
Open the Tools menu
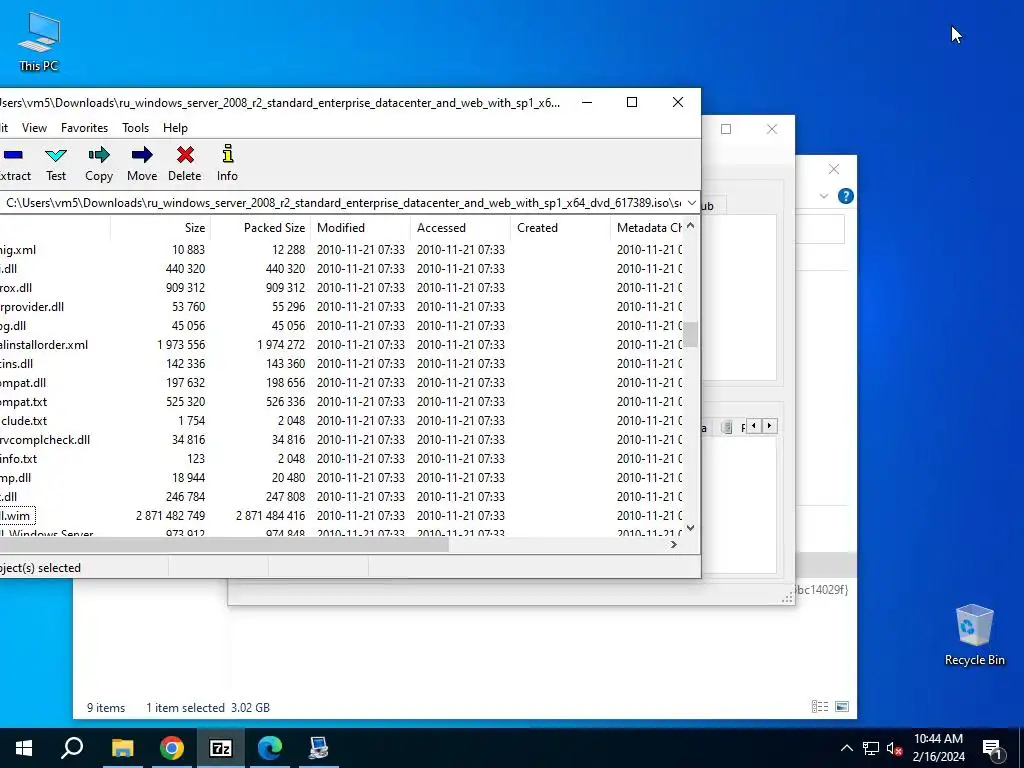(135, 128)
